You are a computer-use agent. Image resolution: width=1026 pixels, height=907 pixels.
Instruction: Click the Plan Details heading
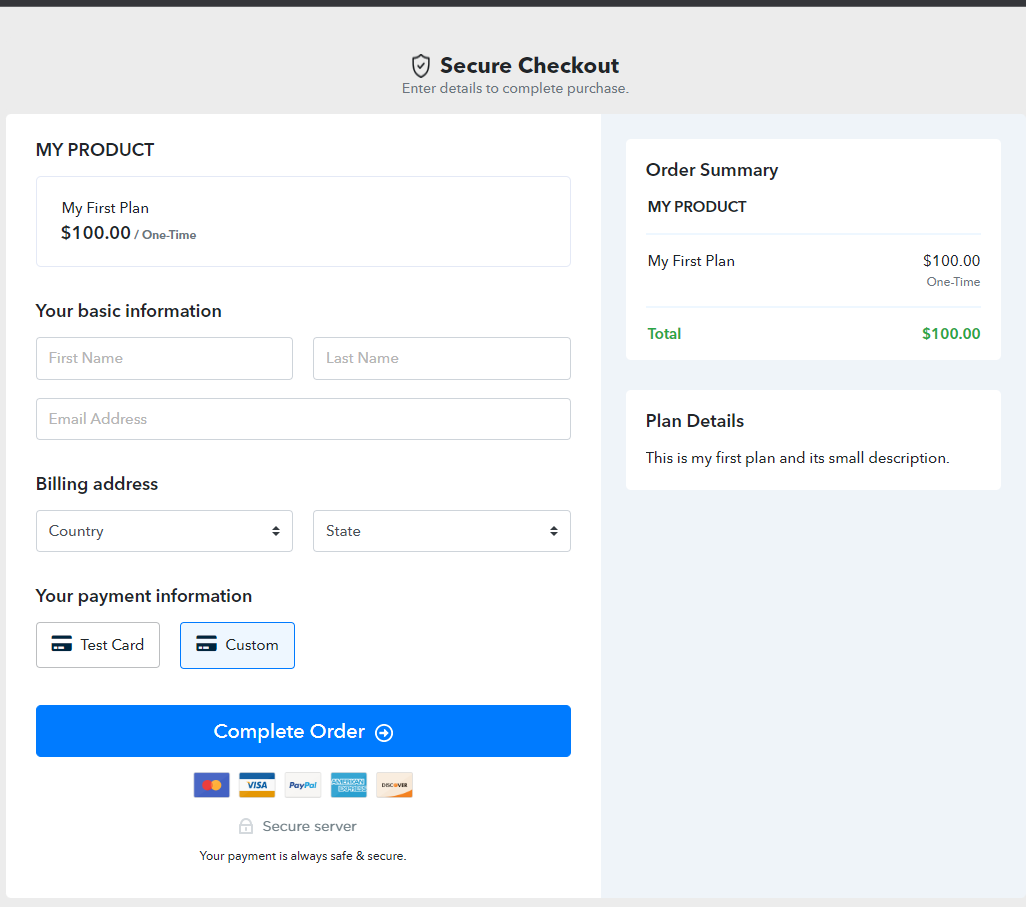coord(695,421)
